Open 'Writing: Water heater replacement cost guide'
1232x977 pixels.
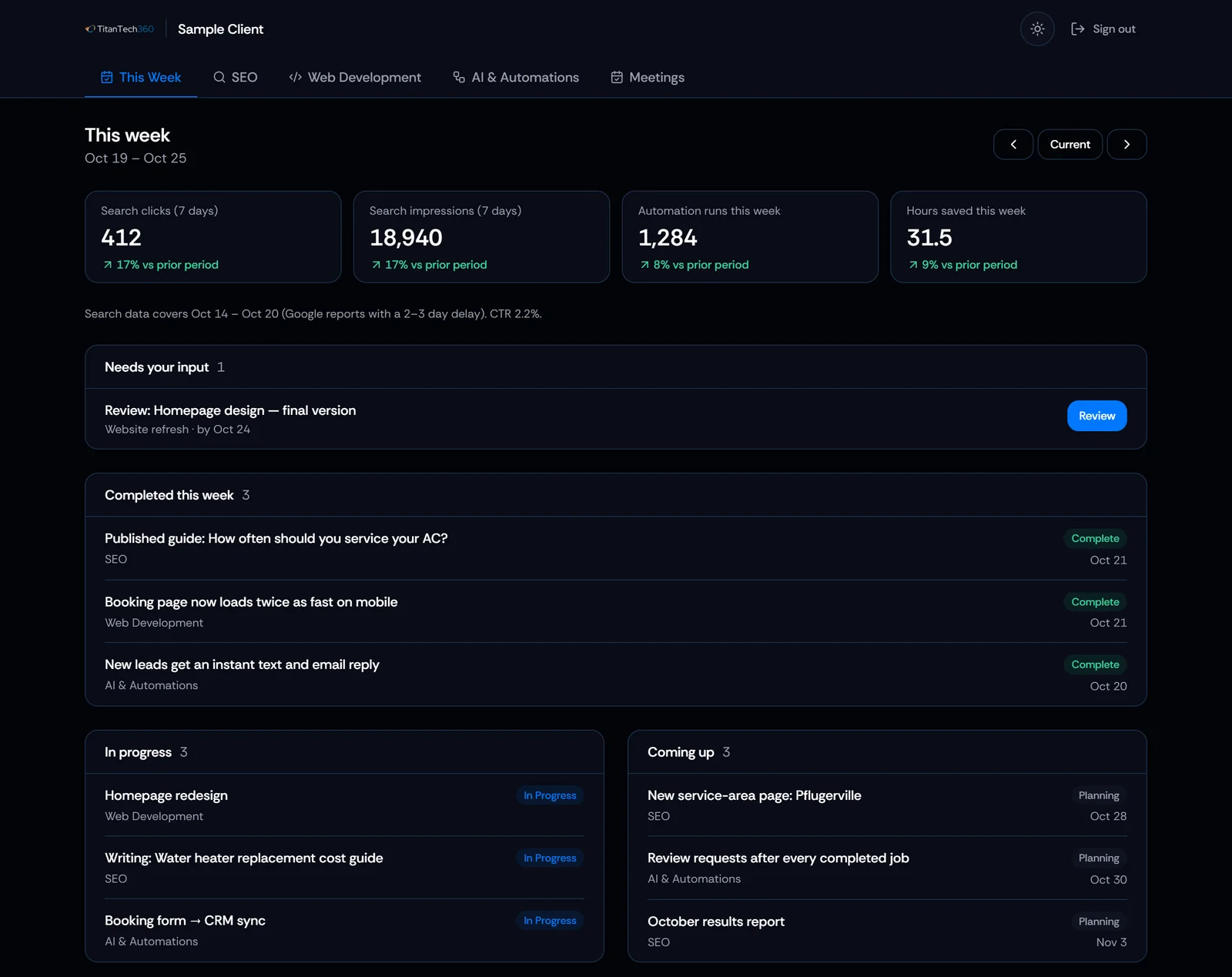(244, 858)
